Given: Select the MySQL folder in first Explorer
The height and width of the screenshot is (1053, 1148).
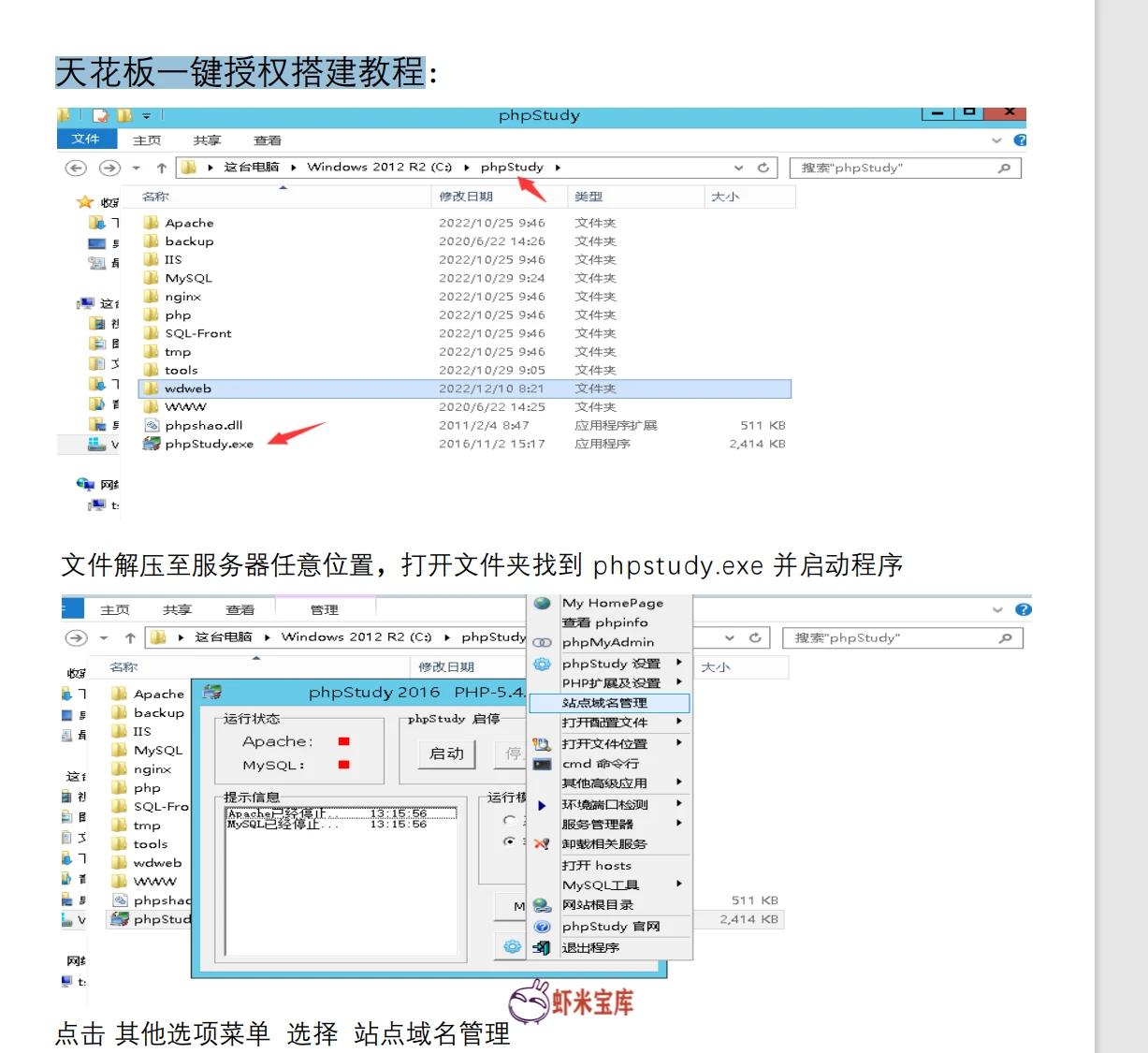Looking at the screenshot, I should [188, 278].
